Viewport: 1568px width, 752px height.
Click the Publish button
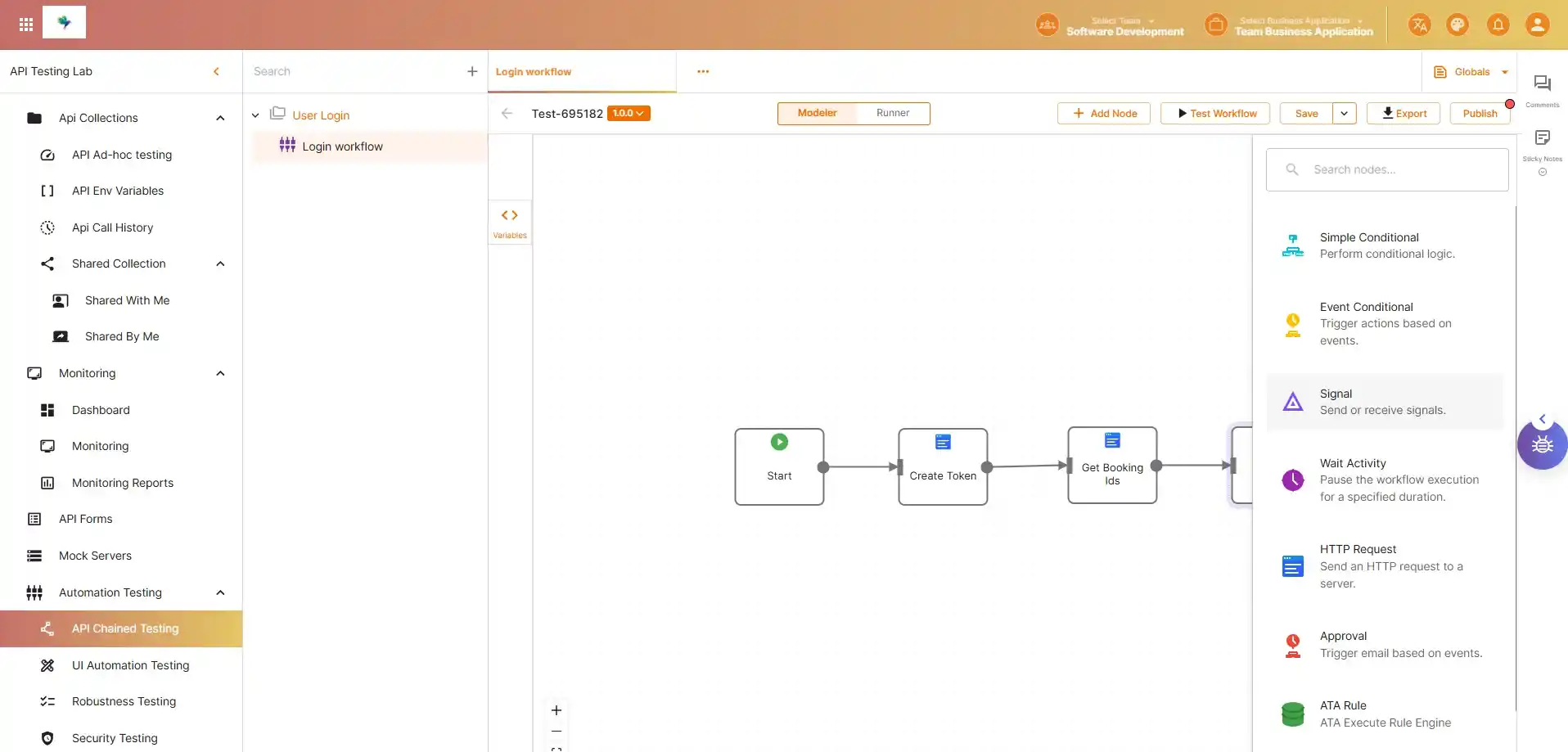(1480, 114)
